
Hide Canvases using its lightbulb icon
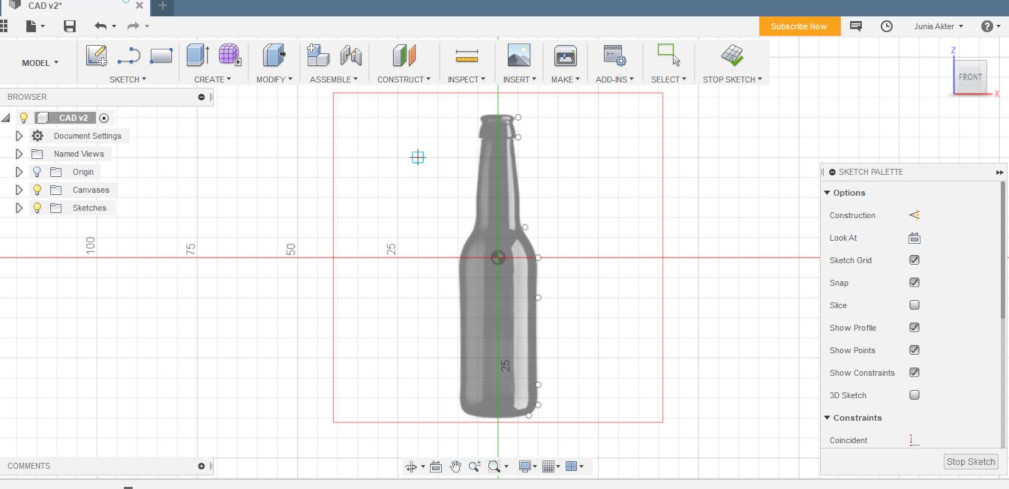point(37,190)
